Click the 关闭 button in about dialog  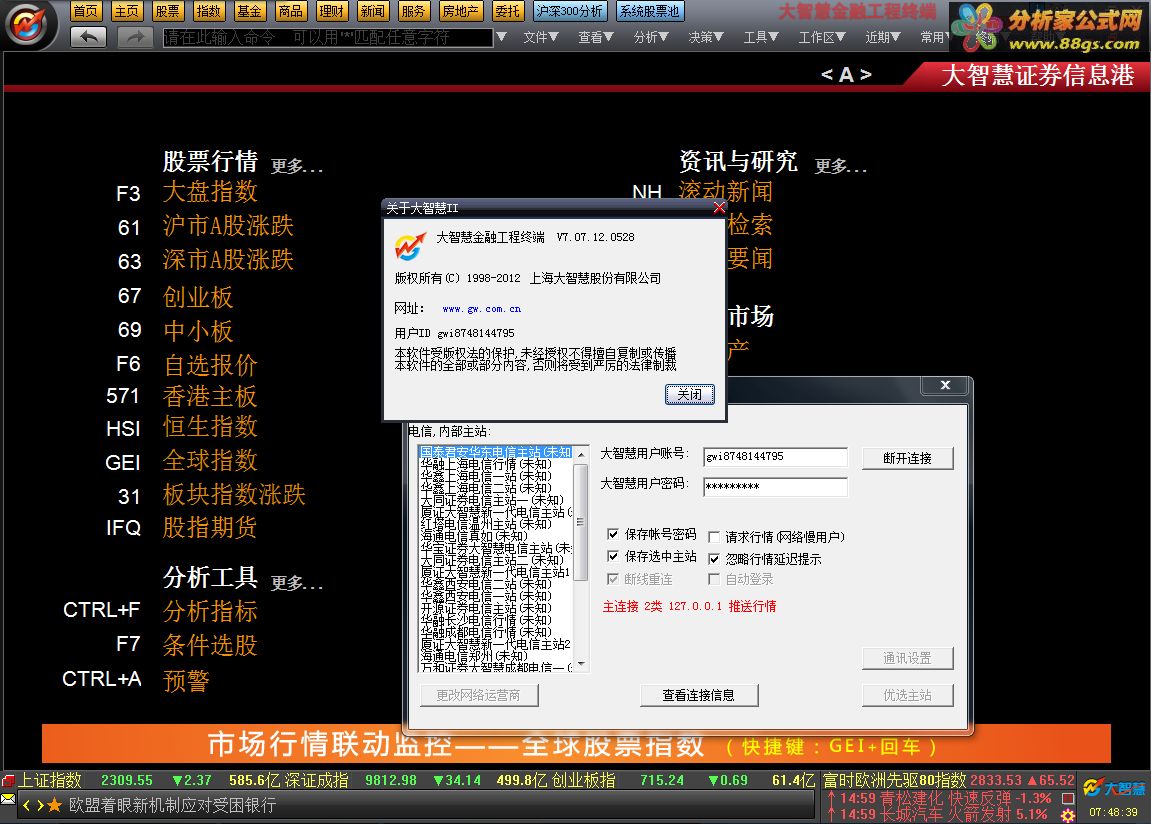click(x=689, y=394)
